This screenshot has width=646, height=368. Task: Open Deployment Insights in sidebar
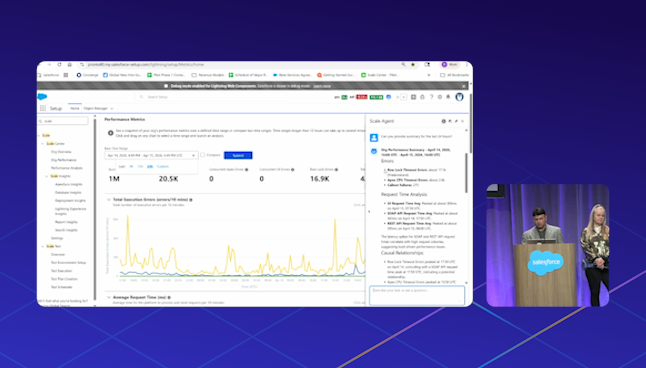pyautogui.click(x=70, y=201)
